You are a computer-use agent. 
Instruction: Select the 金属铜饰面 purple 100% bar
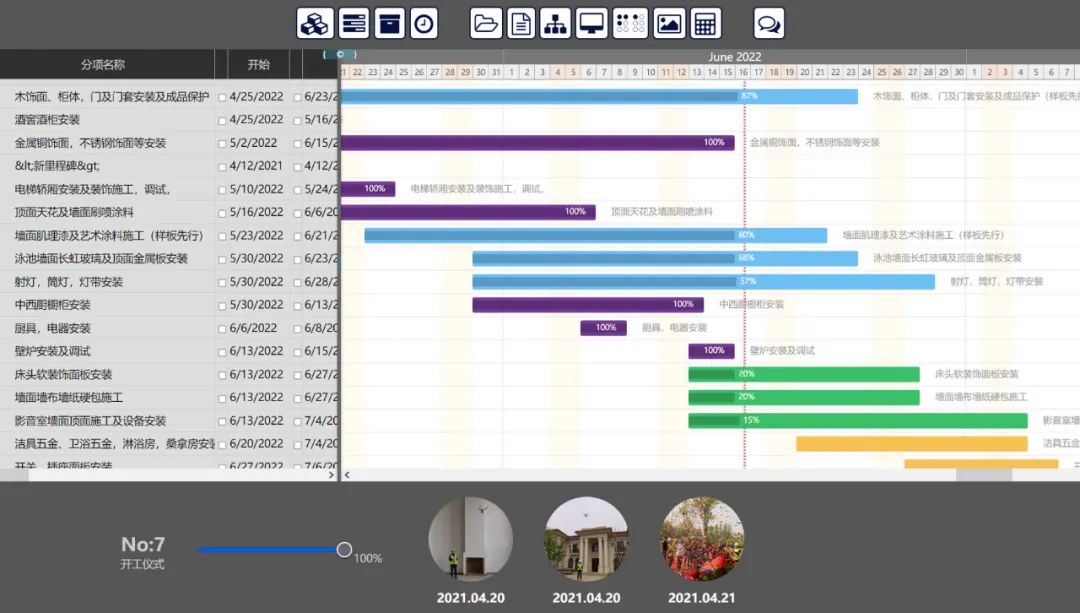(537, 143)
